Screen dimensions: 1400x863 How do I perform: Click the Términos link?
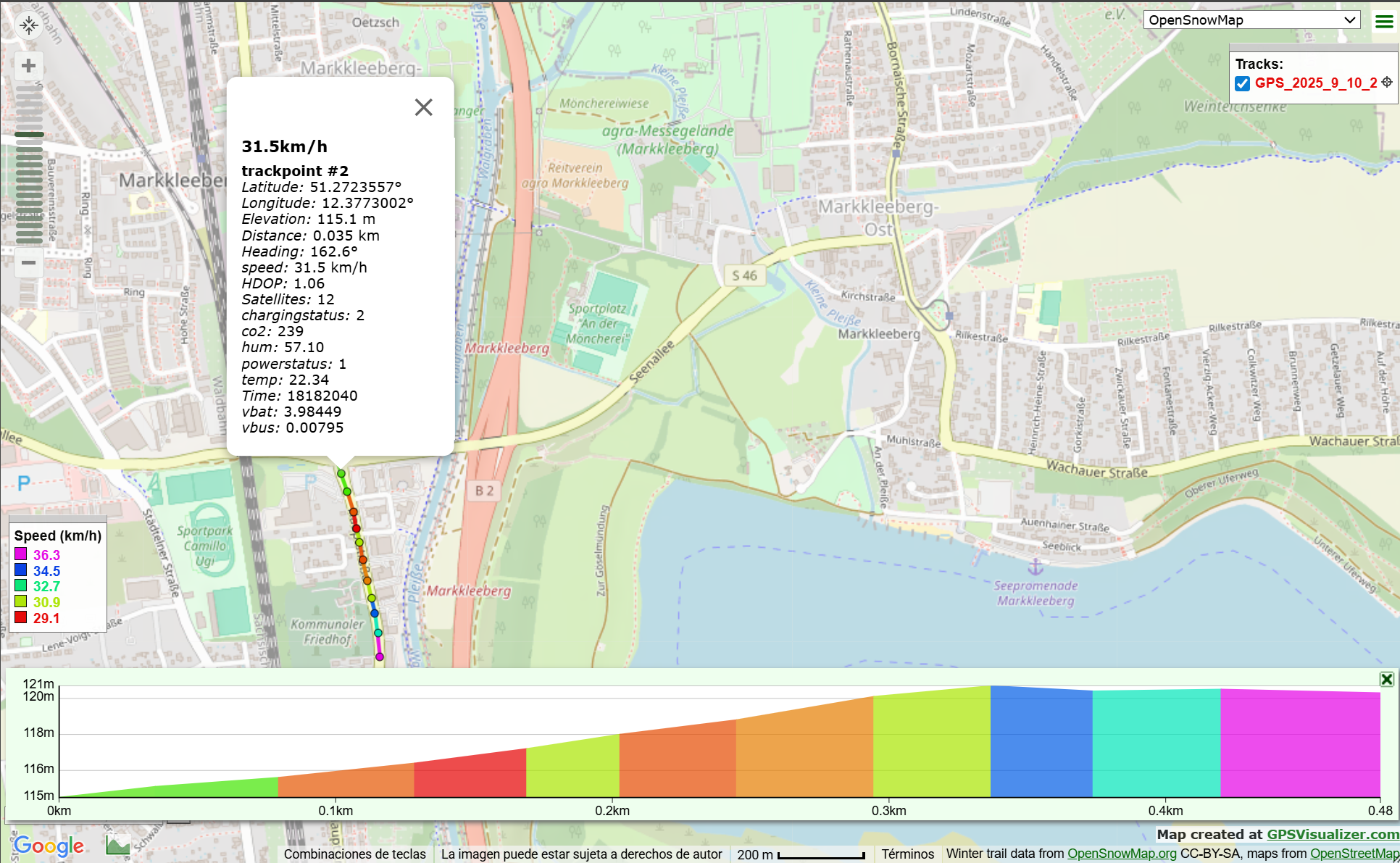tap(907, 854)
